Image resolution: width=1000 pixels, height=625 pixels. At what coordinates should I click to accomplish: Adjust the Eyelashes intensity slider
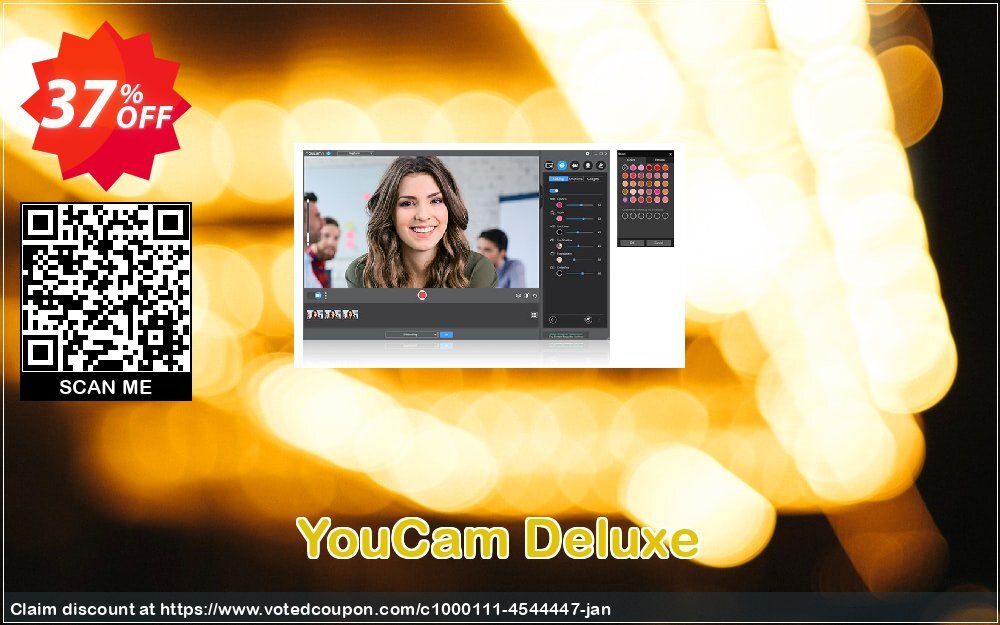580,273
